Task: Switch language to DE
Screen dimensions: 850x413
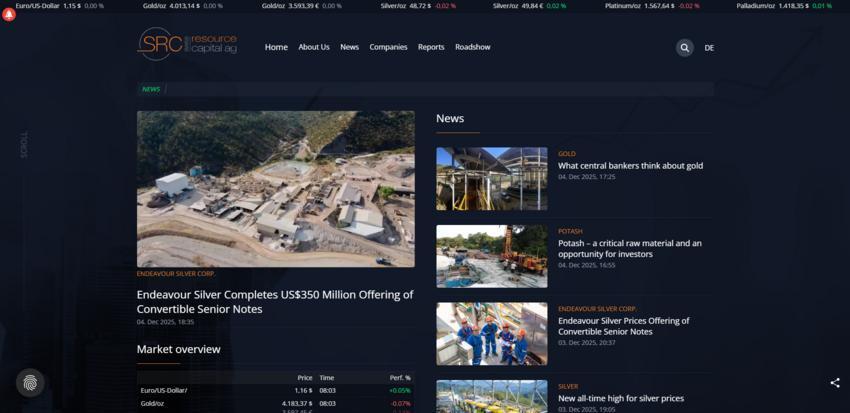Action: tap(709, 48)
